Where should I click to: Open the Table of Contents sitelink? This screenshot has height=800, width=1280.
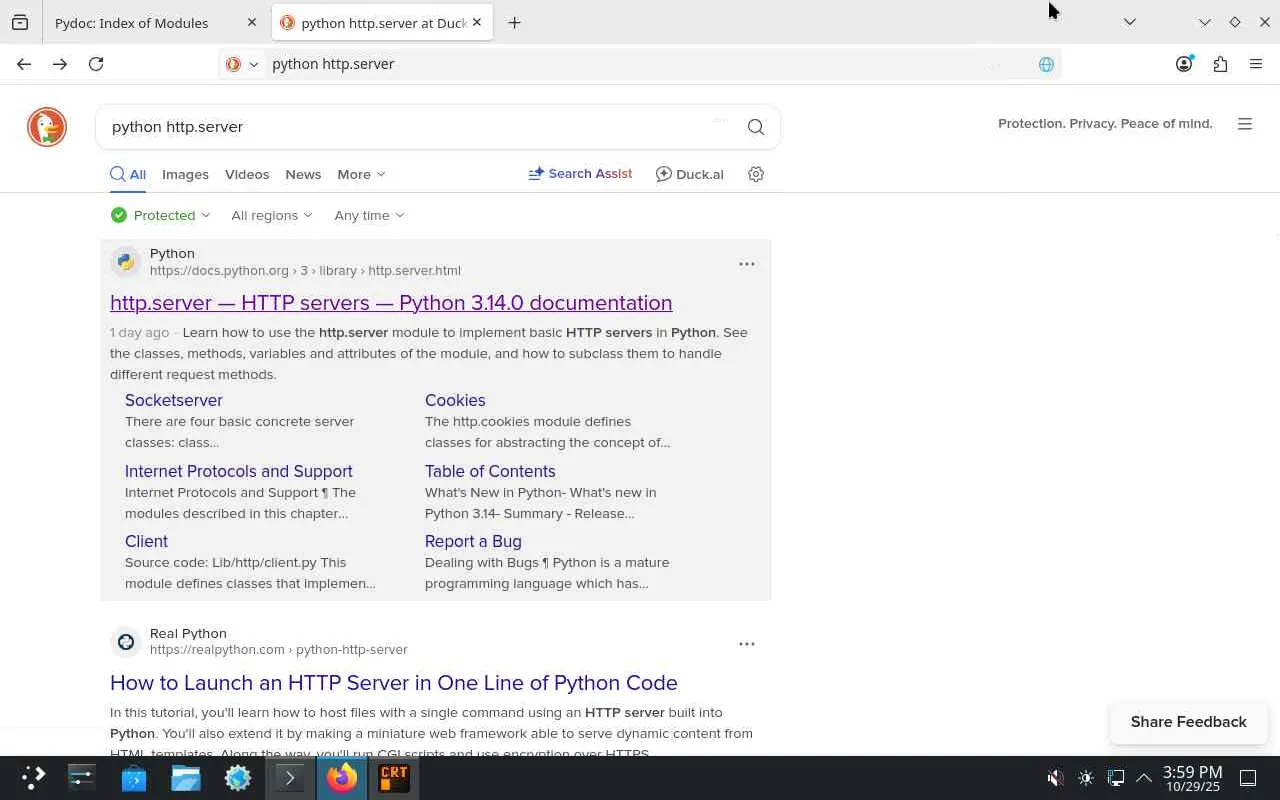490,471
